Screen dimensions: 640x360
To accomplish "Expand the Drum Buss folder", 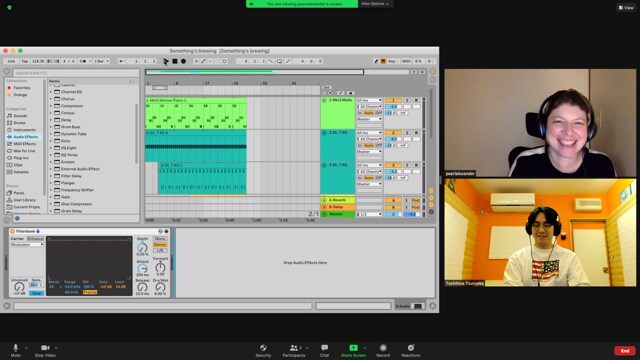I will point(51,127).
